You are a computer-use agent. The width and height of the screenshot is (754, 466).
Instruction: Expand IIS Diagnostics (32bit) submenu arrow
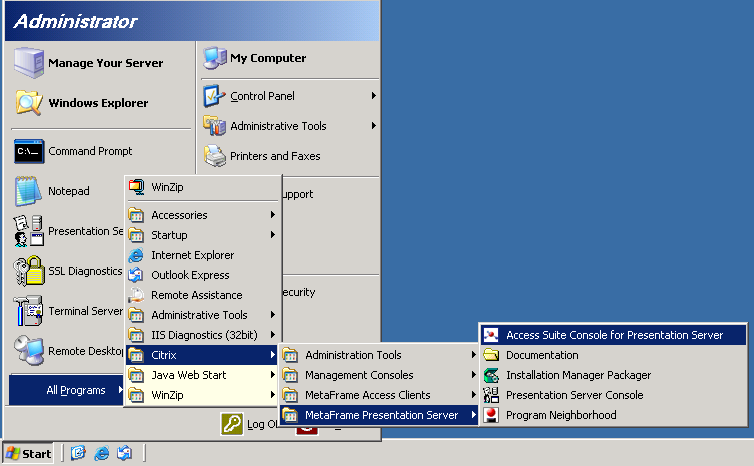tap(273, 335)
